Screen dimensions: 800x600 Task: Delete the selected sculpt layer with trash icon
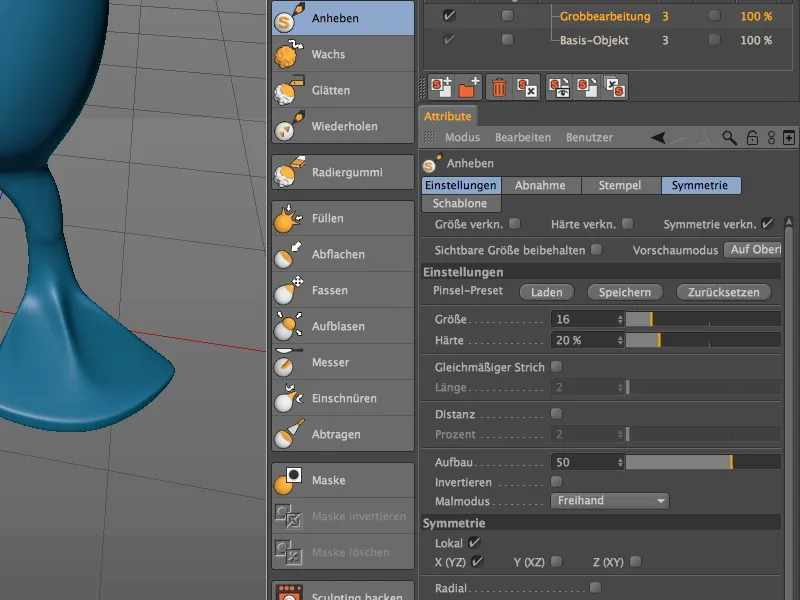499,87
